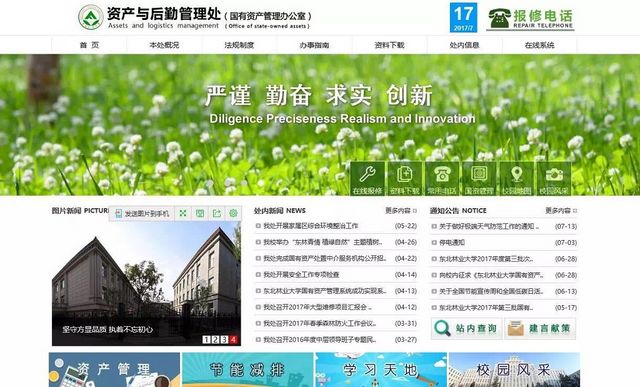This screenshot has height=387, width=640.
Task: Select slide number 2 in picture news
Action: (x=215, y=339)
